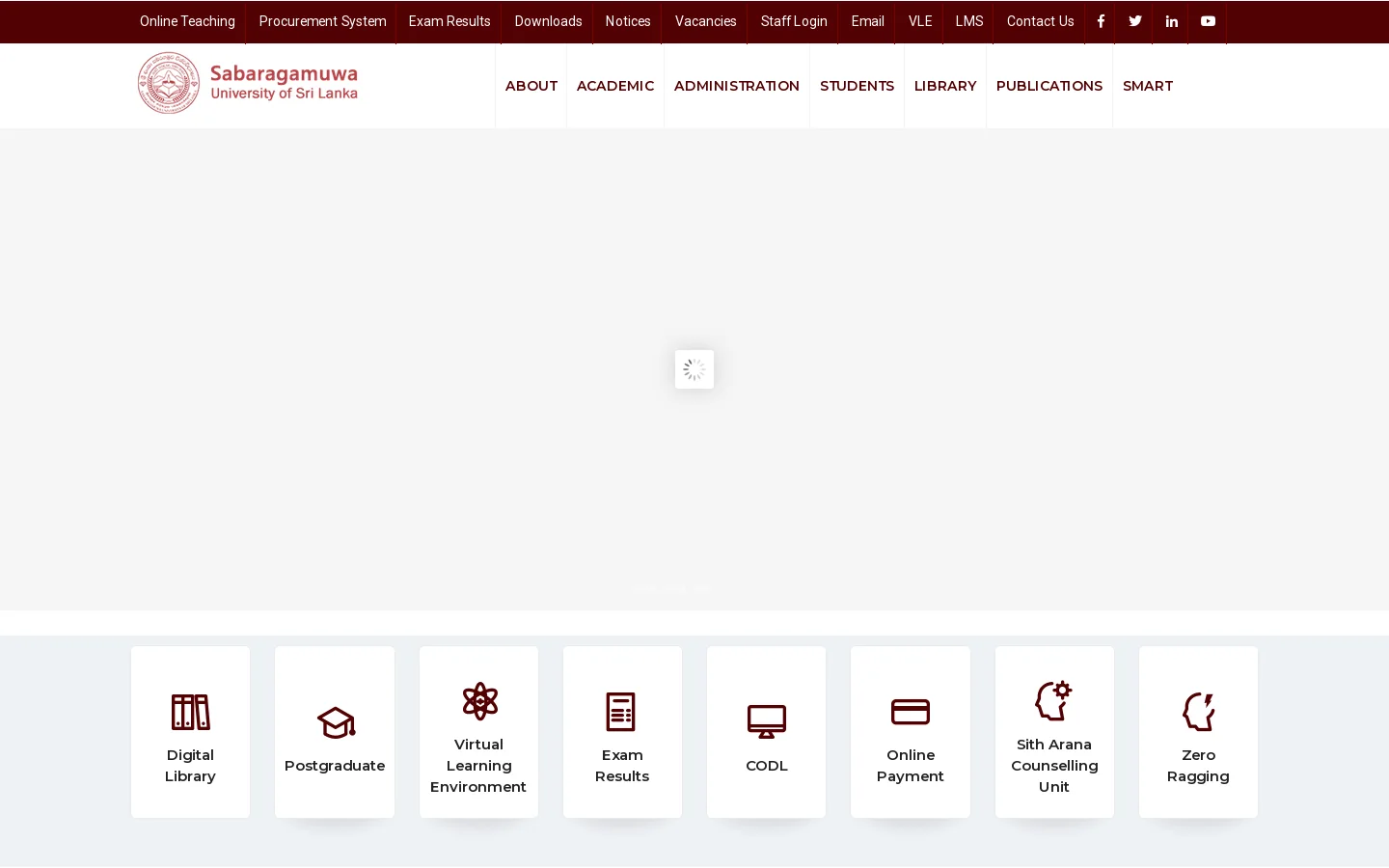Click the Postgraduate card label
This screenshot has width=1389, height=868.
[x=335, y=766]
